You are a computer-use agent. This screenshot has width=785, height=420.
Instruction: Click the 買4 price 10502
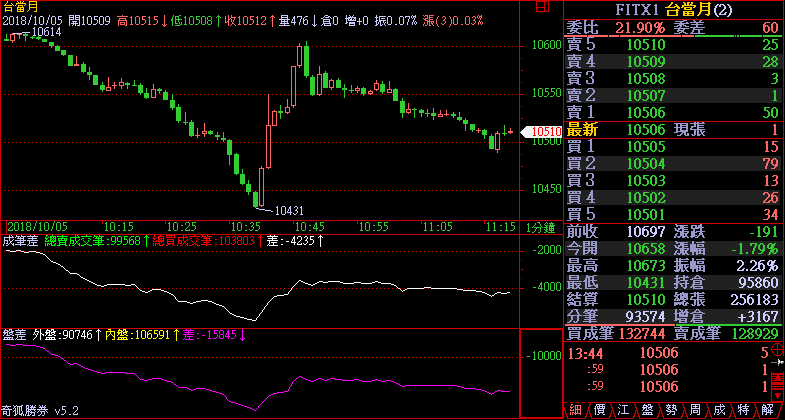pyautogui.click(x=646, y=197)
